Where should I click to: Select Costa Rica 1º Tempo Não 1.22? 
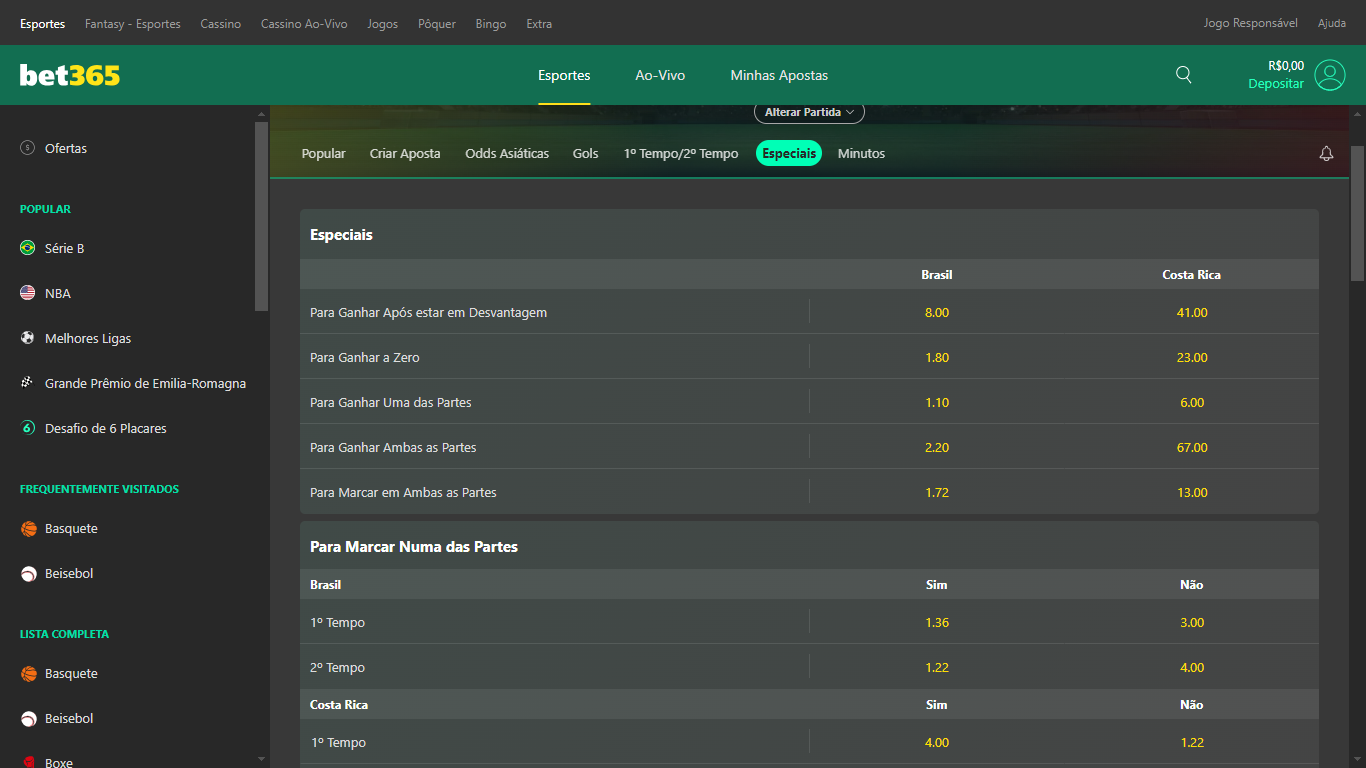[1192, 742]
